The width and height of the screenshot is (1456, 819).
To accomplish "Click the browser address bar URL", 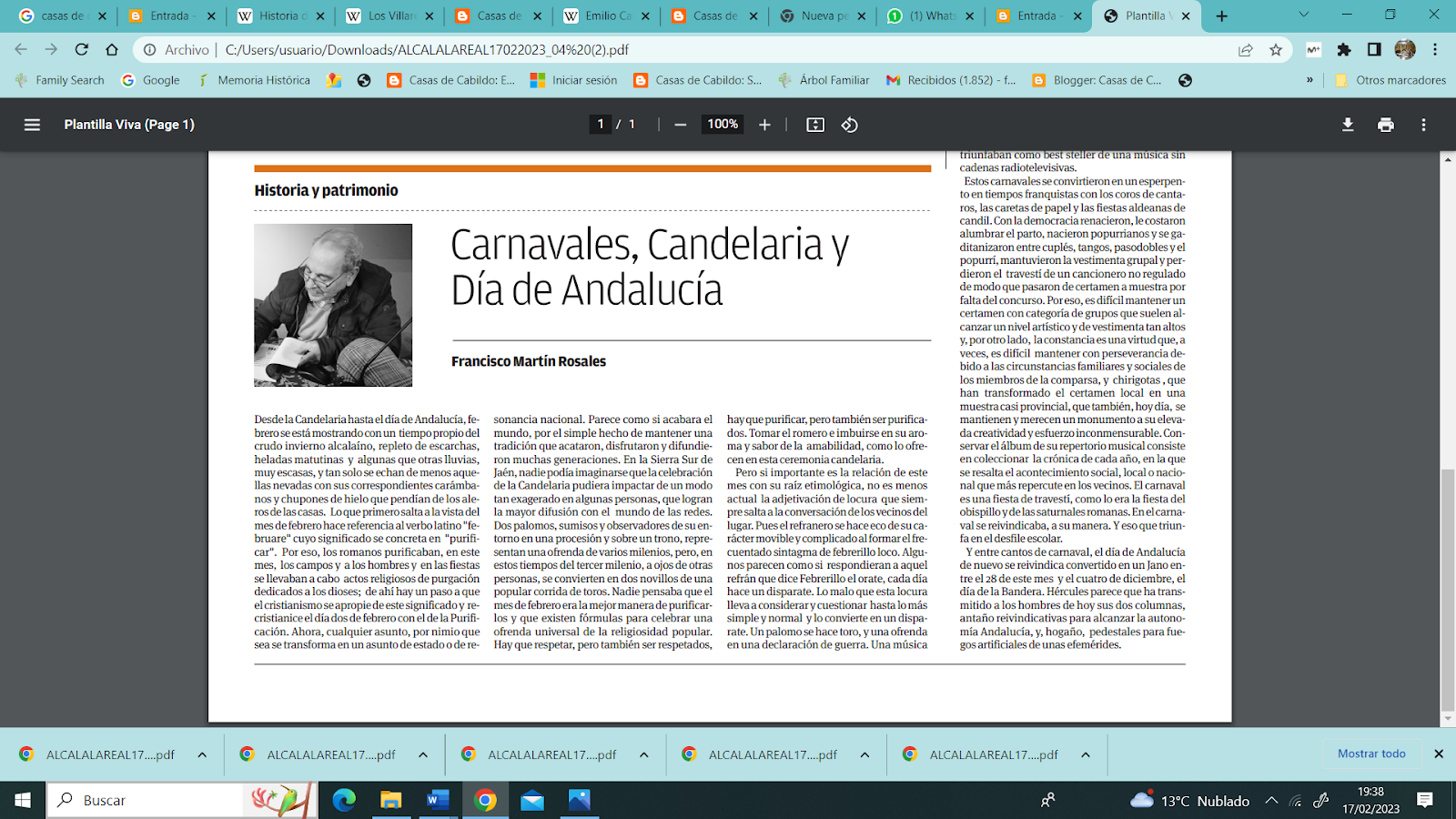I will 427,50.
